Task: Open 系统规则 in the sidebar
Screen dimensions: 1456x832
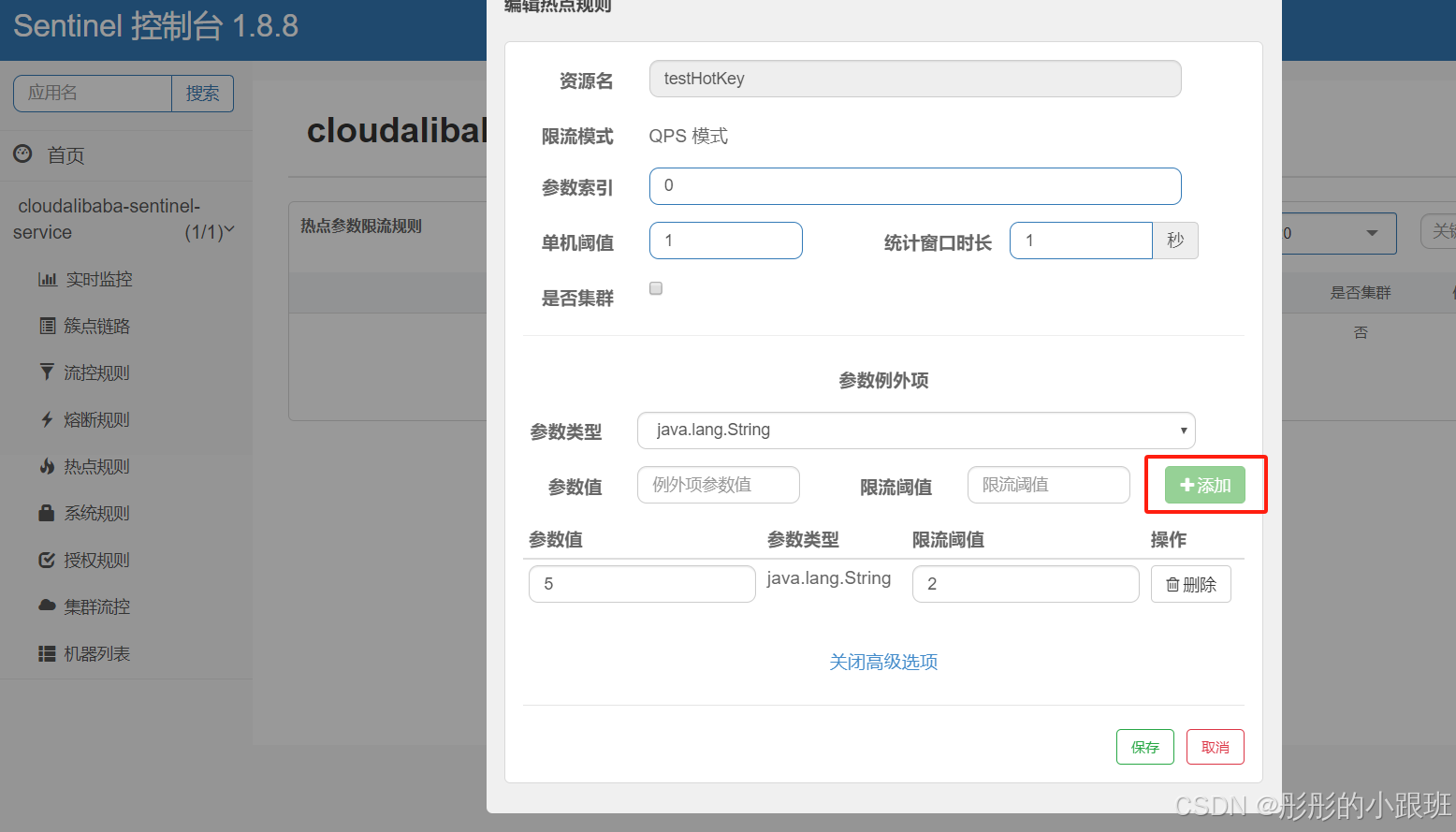Action: coord(97,513)
